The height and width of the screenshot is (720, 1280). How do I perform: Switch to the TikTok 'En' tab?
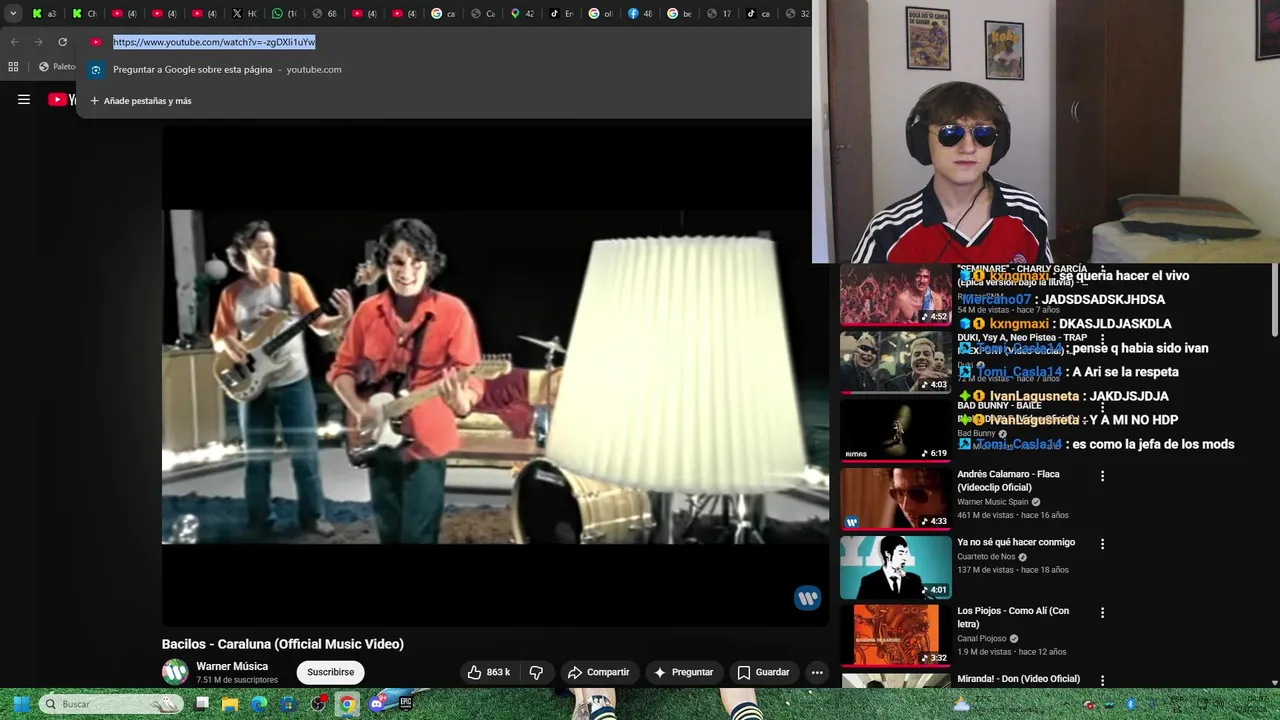click(x=561, y=13)
